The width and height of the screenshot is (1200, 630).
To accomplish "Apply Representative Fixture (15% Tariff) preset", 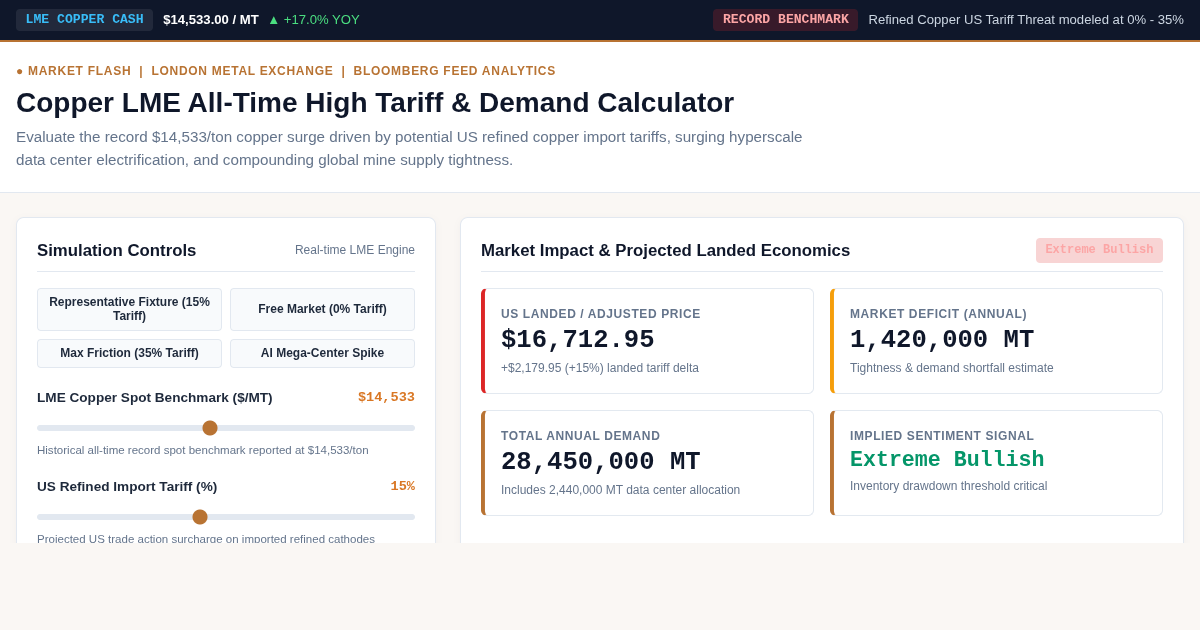I will coord(129,309).
